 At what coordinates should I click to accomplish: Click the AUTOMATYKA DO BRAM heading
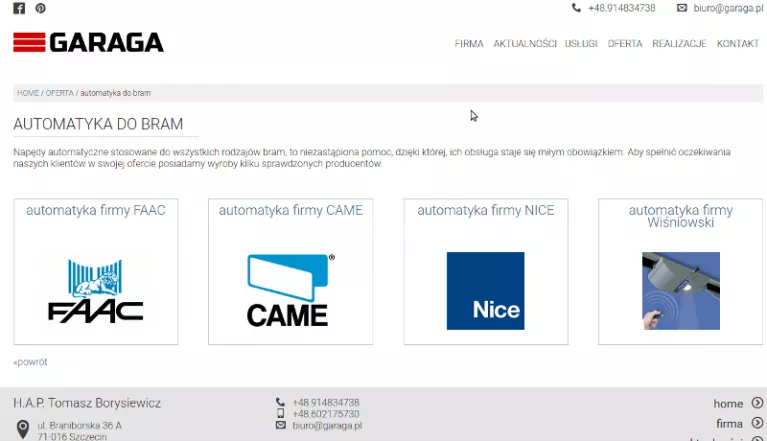[98, 124]
